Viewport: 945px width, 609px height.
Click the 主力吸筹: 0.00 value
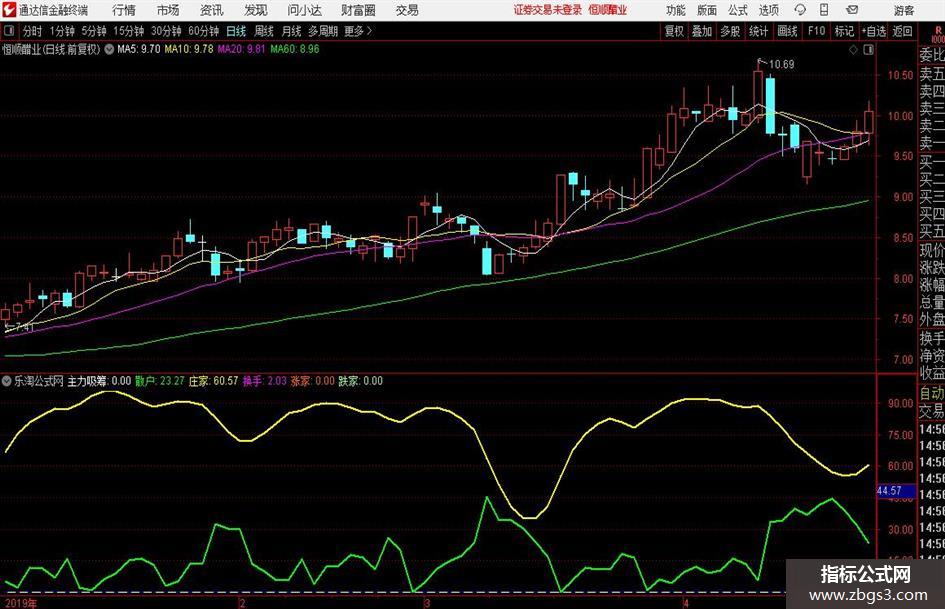click(x=99, y=381)
